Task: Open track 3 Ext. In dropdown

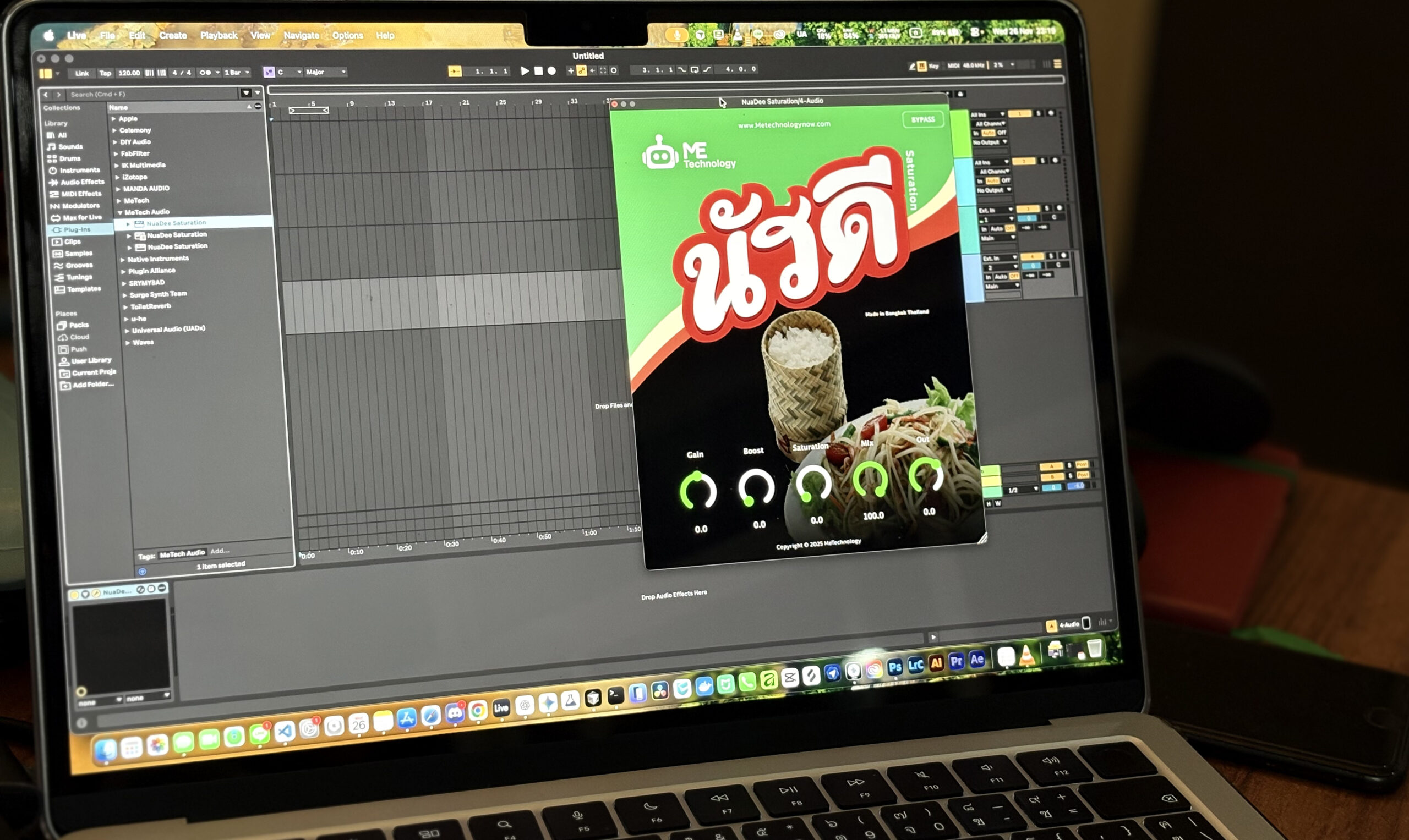Action: [997, 210]
